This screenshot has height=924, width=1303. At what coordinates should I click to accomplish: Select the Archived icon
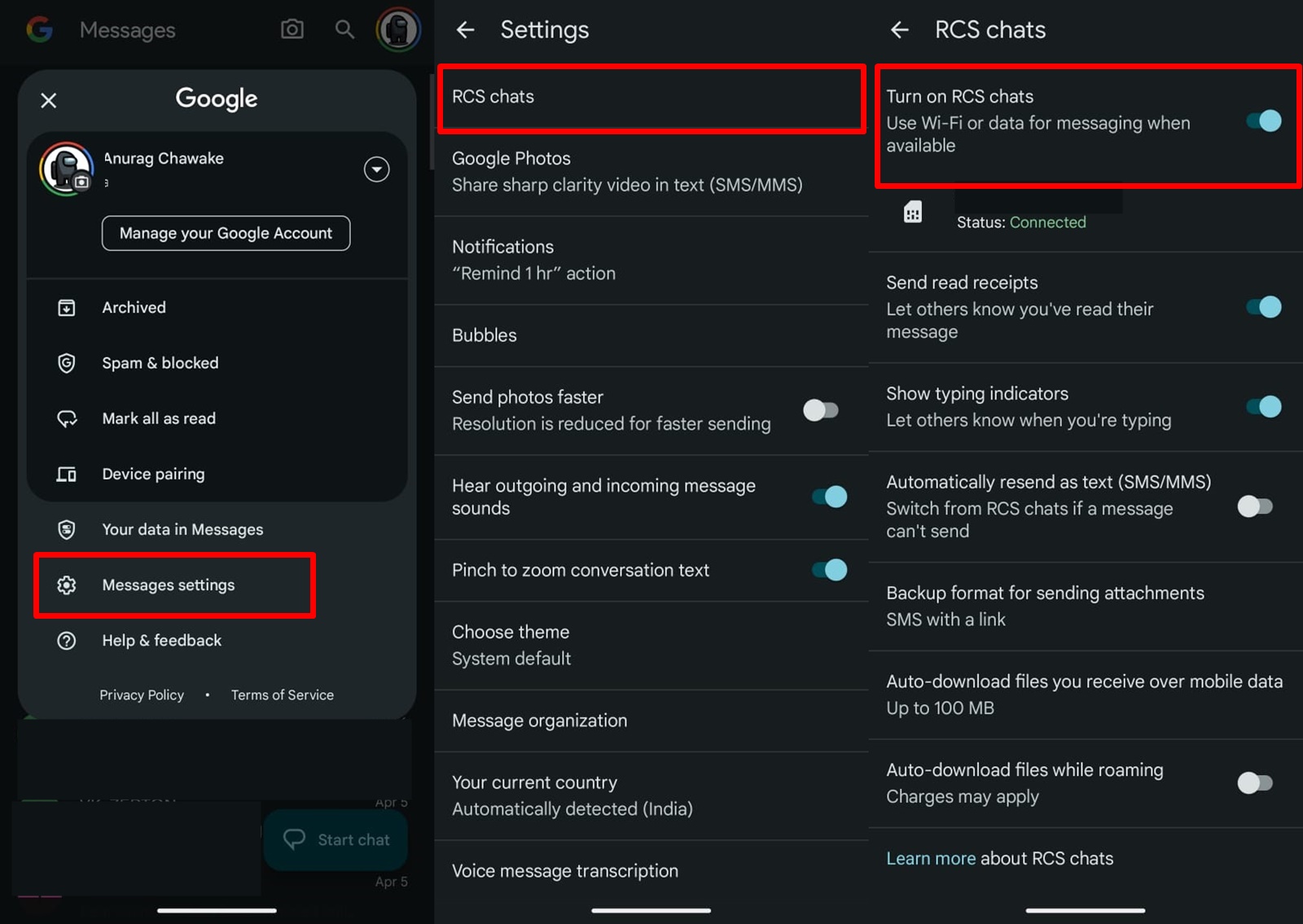coord(68,307)
